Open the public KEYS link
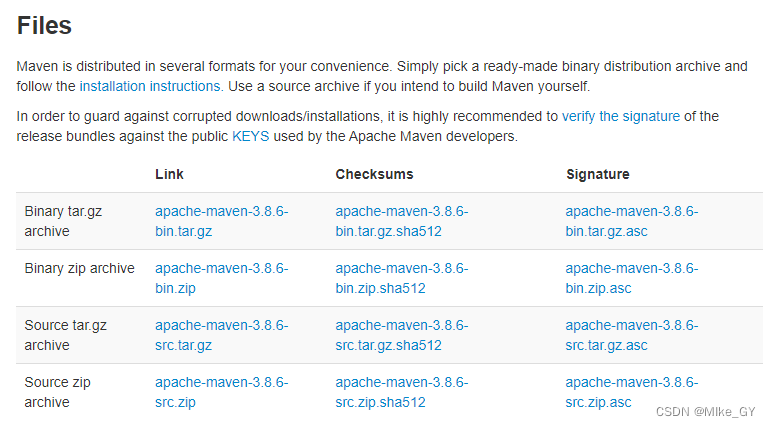Viewport: 771px width, 427px height. pyautogui.click(x=250, y=135)
